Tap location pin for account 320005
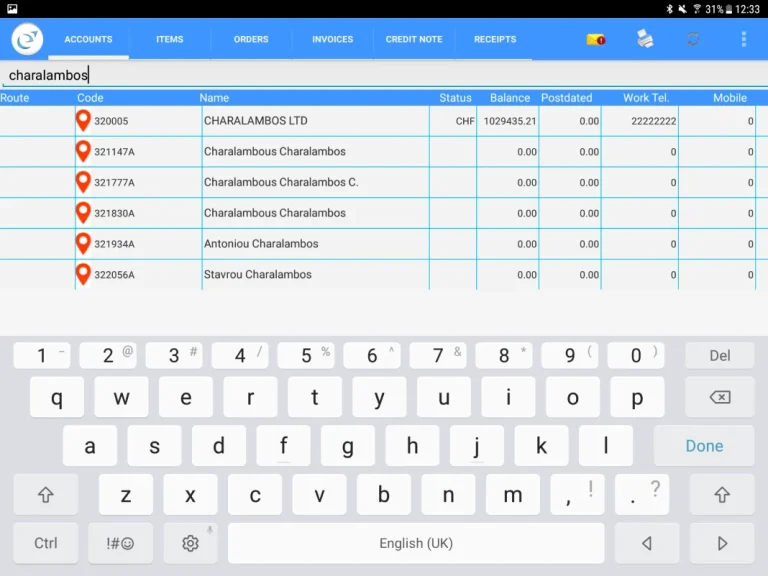The width and height of the screenshot is (768, 576). click(83, 120)
